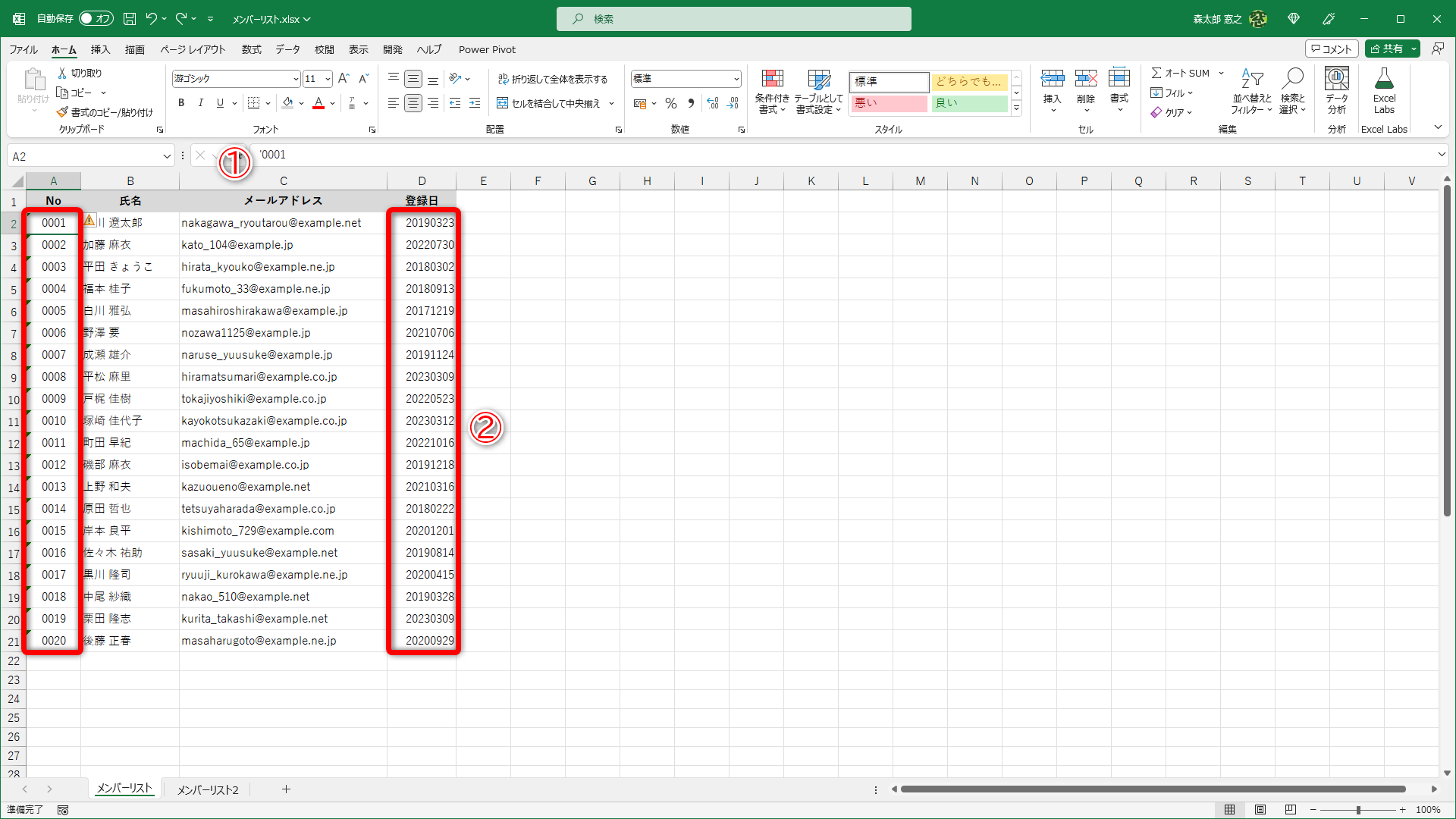Screen dimensions: 1456x819
Task: Click the Format as Table icon
Action: click(818, 80)
